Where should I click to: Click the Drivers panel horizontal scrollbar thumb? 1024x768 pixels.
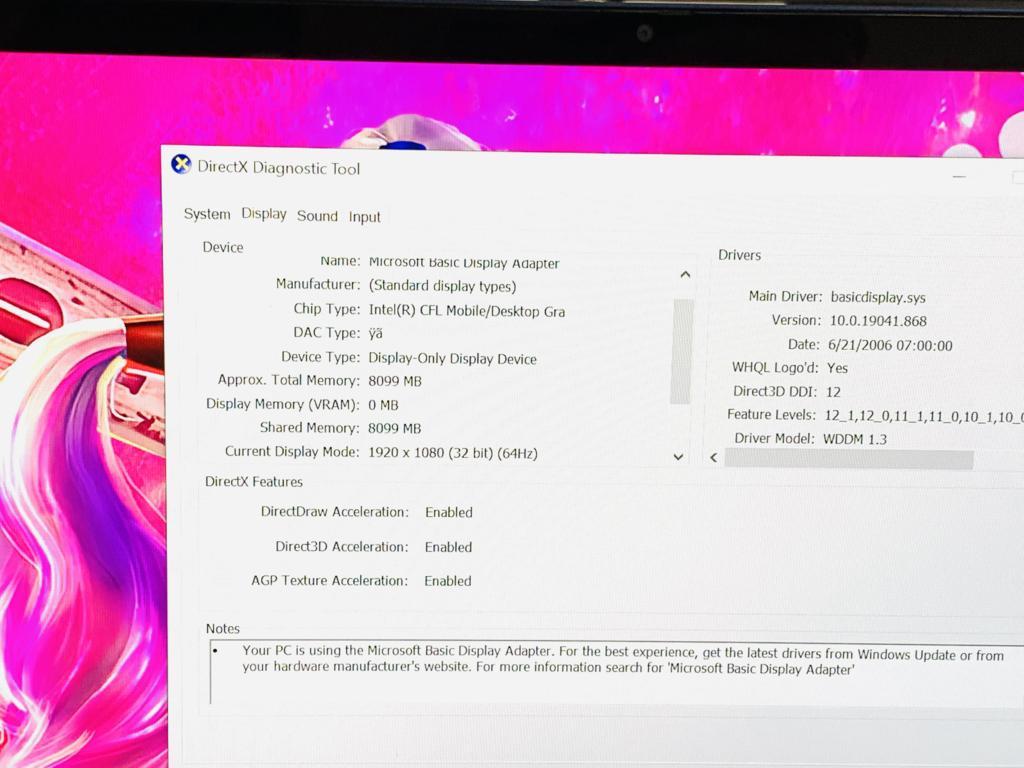849,459
